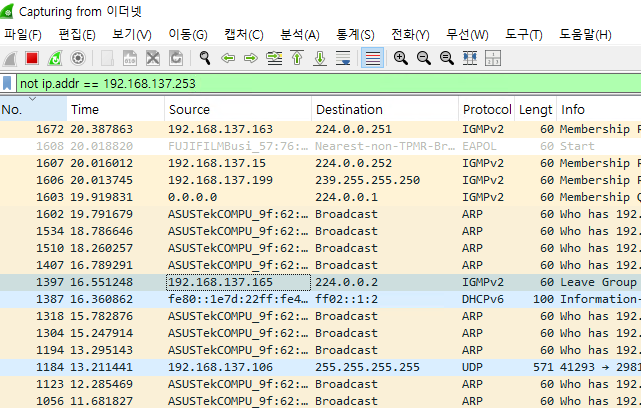The height and width of the screenshot is (408, 641).
Task: Open the 통계(S) menu
Action: pos(353,35)
